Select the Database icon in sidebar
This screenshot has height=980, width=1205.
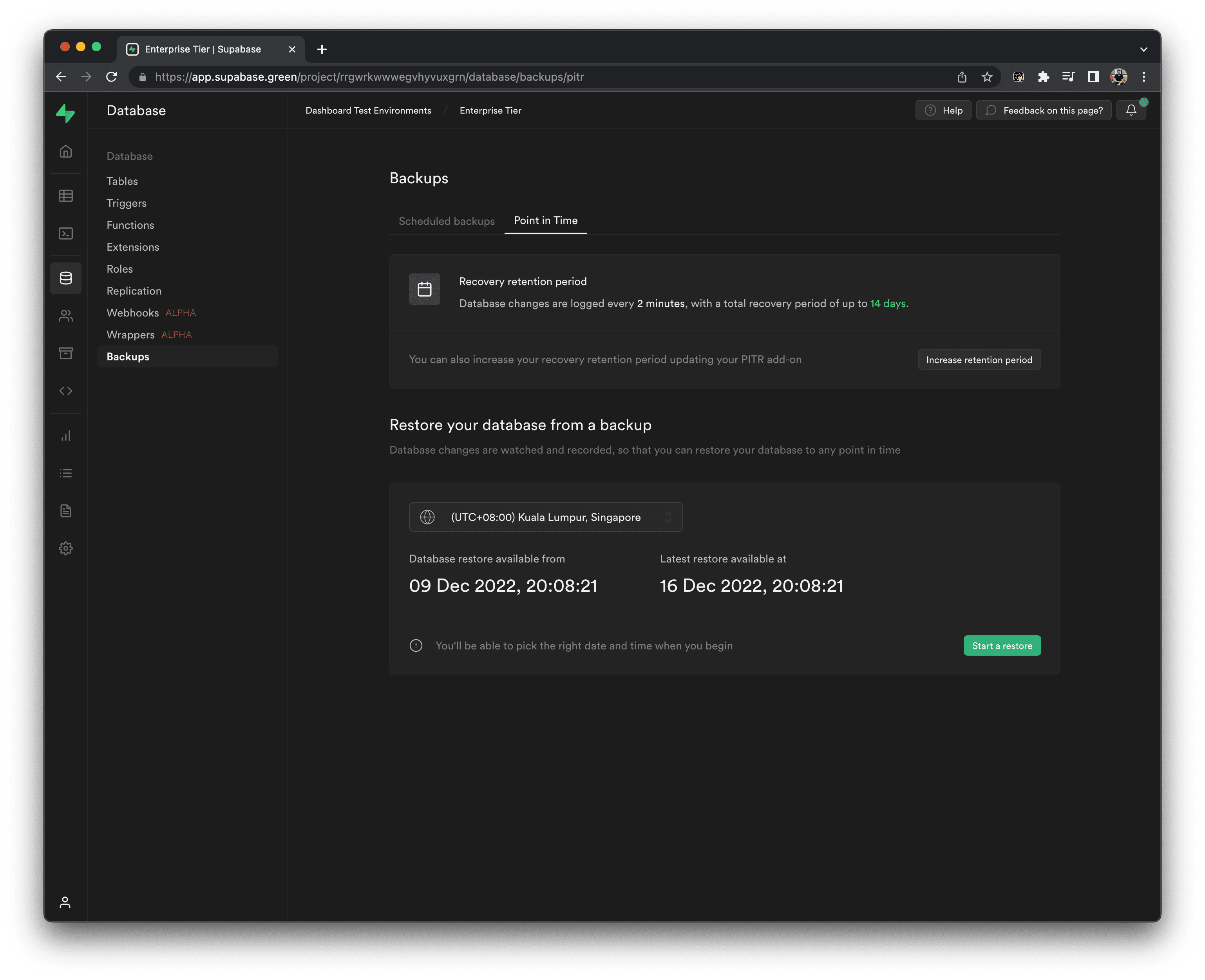click(65, 278)
